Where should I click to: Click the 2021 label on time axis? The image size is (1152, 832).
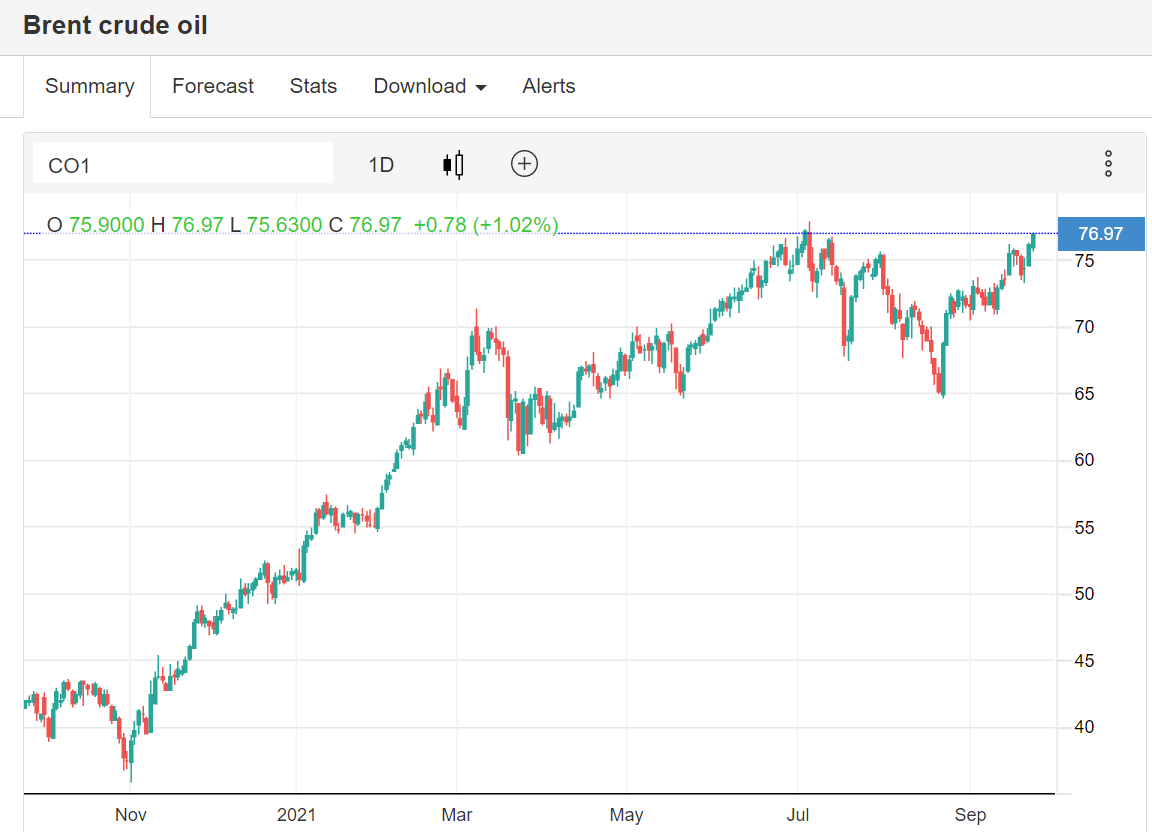click(x=296, y=815)
